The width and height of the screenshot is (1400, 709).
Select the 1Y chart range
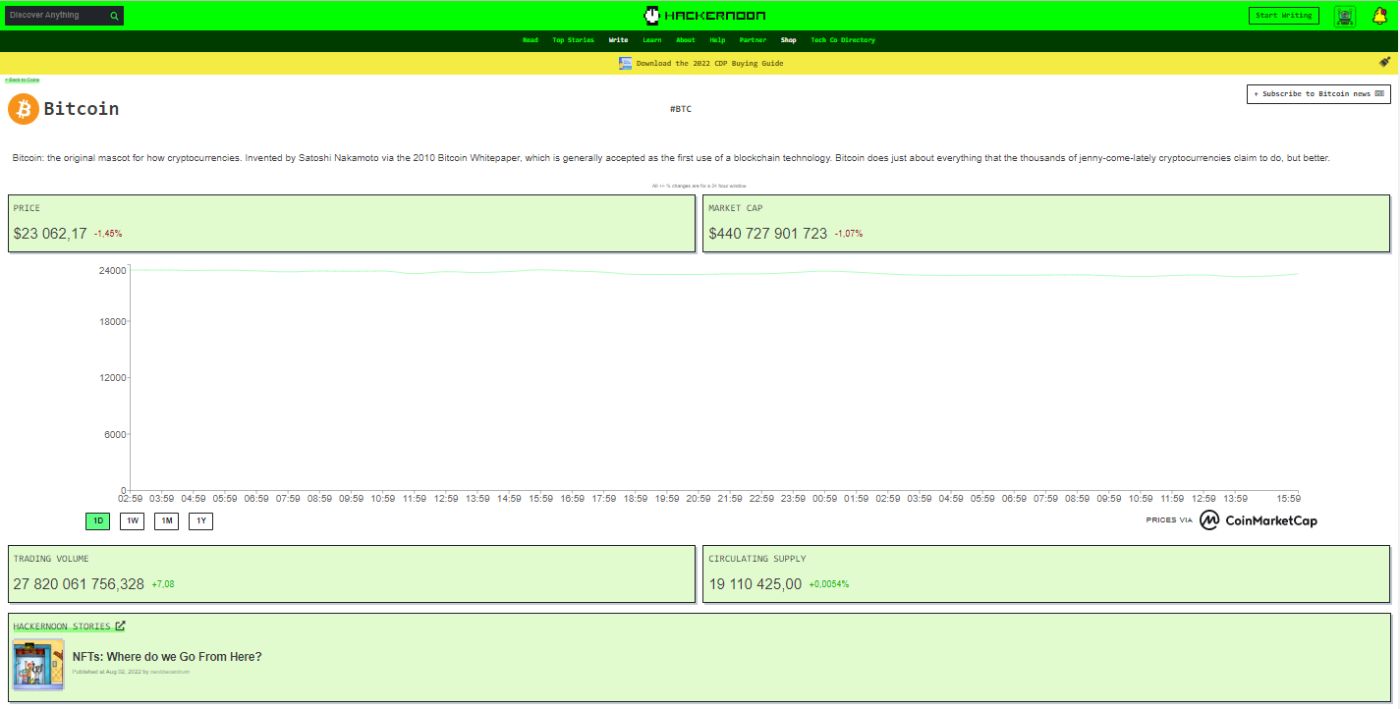pyautogui.click(x=201, y=521)
